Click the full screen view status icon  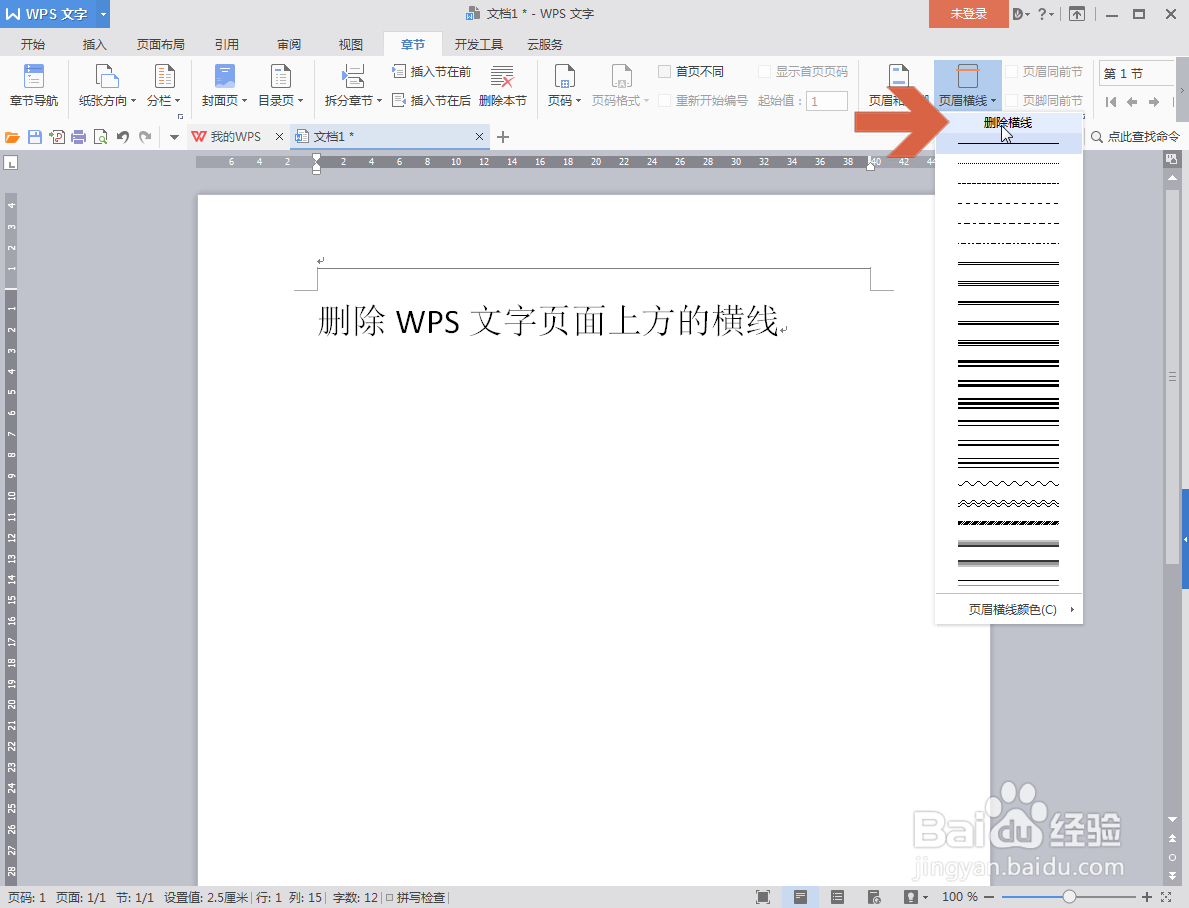(763, 897)
